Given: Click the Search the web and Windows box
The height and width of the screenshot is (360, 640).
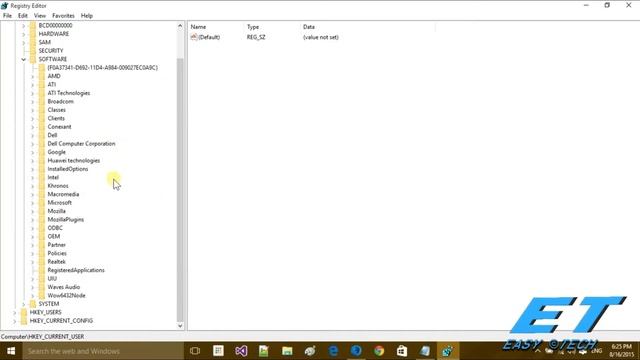Looking at the screenshot, I should [103, 351].
